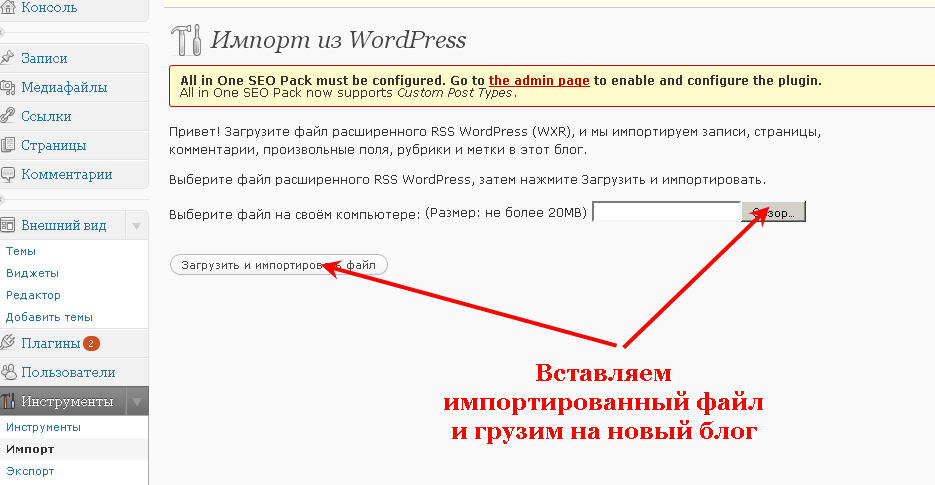Click the Медиафайлы media icon
The image size is (935, 485).
[7, 88]
